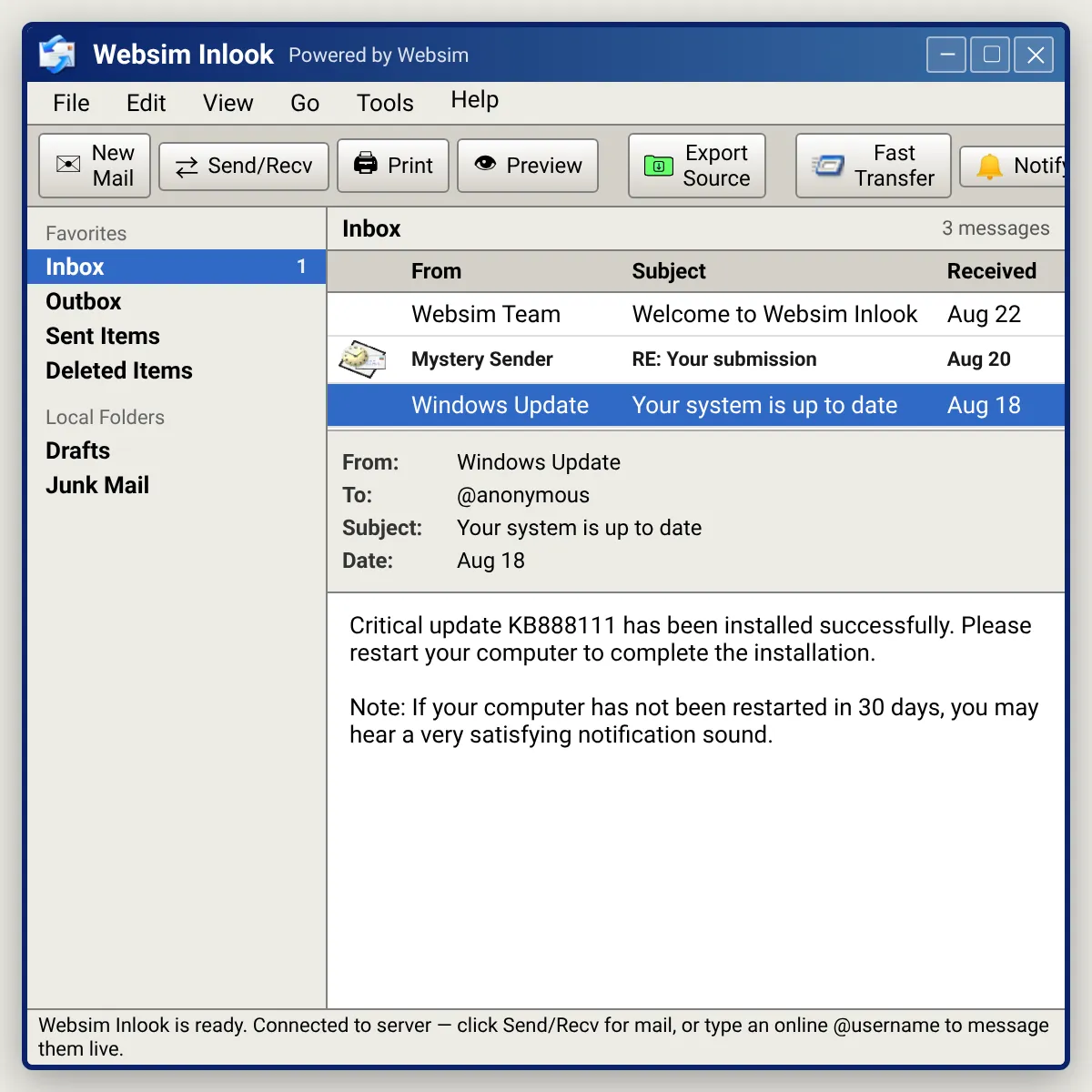Image resolution: width=1092 pixels, height=1092 pixels.
Task: Click the '@anonymous' recipient in header
Action: click(x=523, y=495)
